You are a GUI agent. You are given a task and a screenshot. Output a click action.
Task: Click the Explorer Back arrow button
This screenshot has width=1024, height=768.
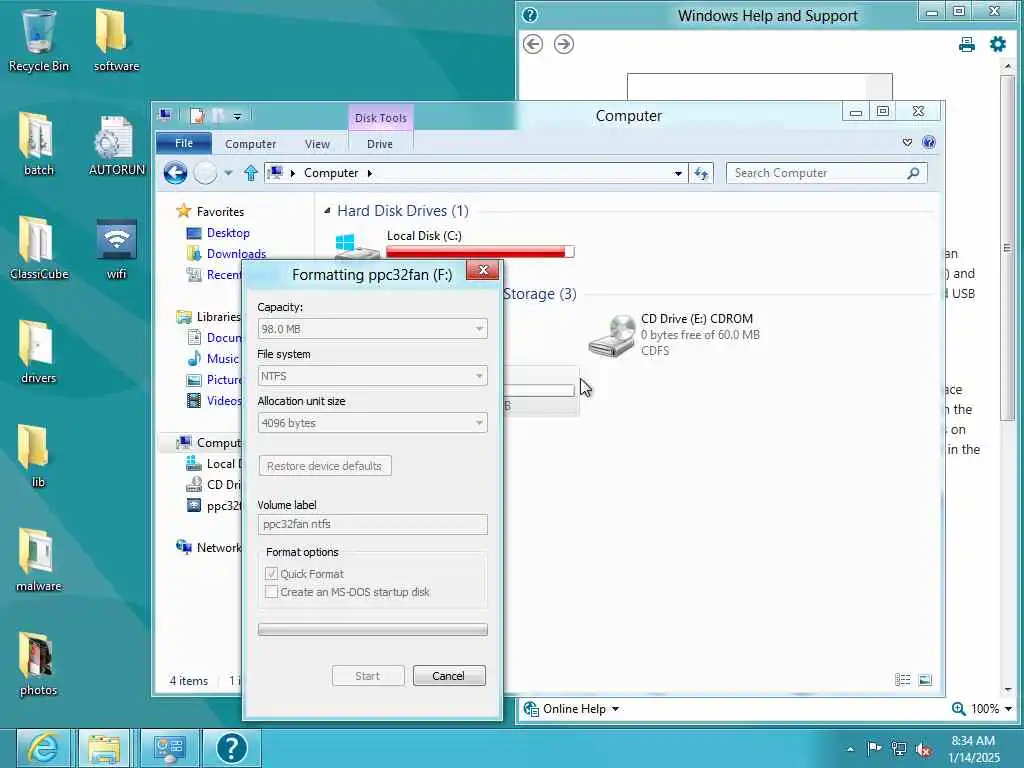click(x=175, y=173)
